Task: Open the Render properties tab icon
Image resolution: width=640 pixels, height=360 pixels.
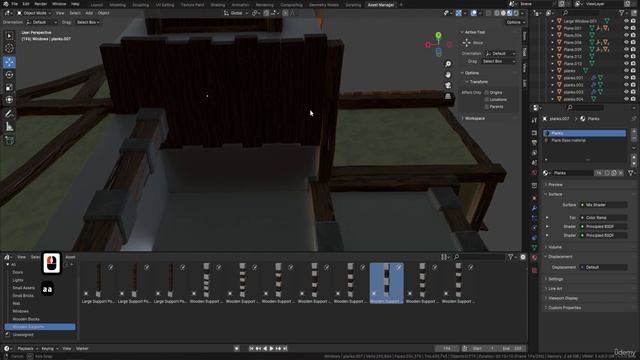Action: (x=534, y=133)
